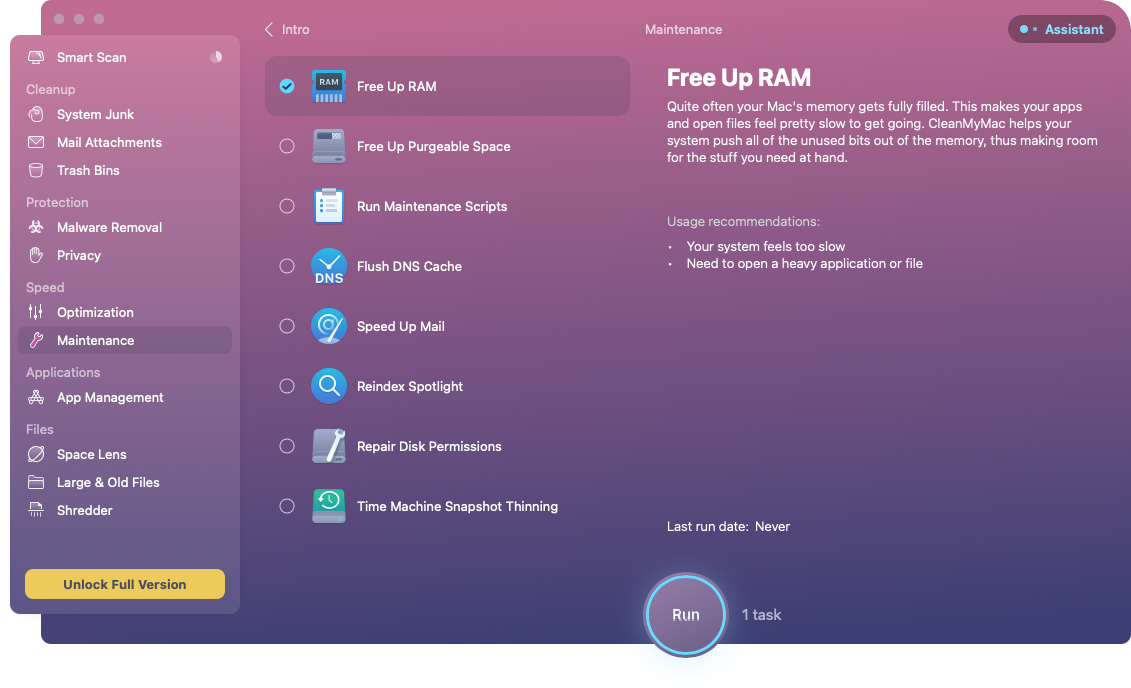Viewport: 1131px width, 688px height.
Task: Open Privacy in sidebar
Action: tap(125, 255)
